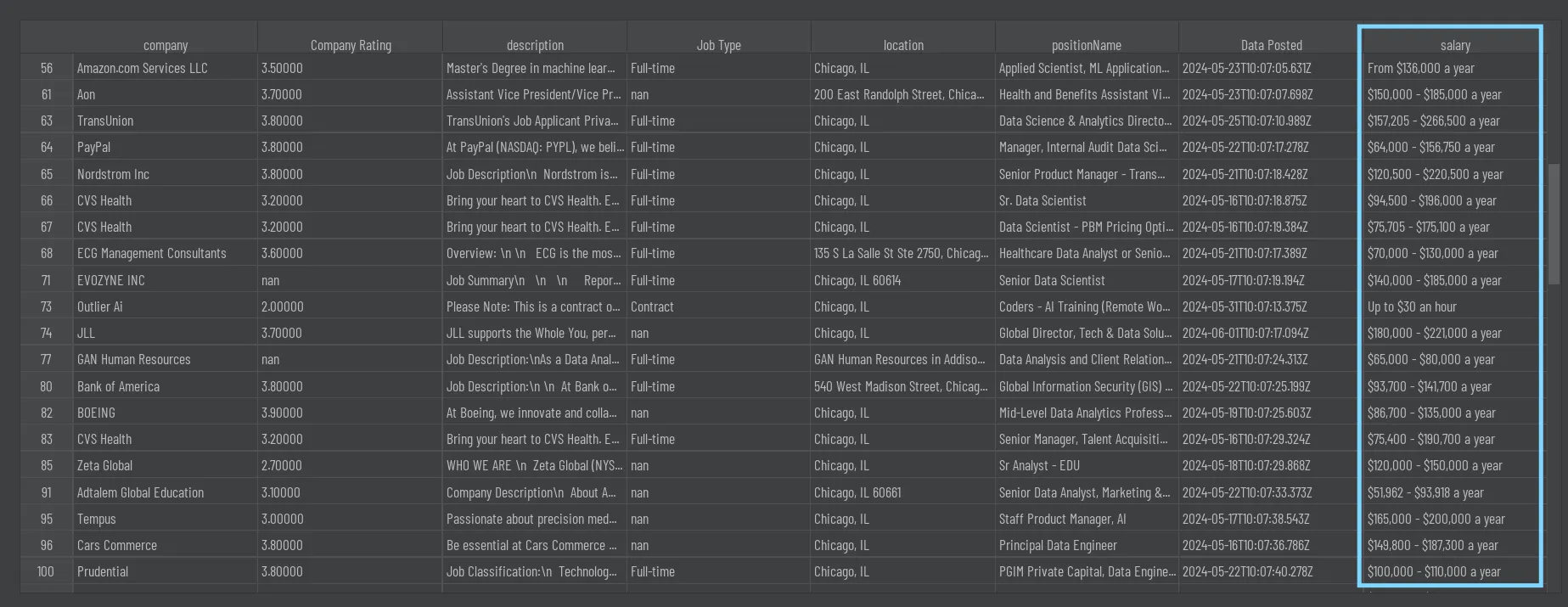Click the Up to $30 an hour salary cell
This screenshot has width=1568, height=607.
click(x=1455, y=306)
